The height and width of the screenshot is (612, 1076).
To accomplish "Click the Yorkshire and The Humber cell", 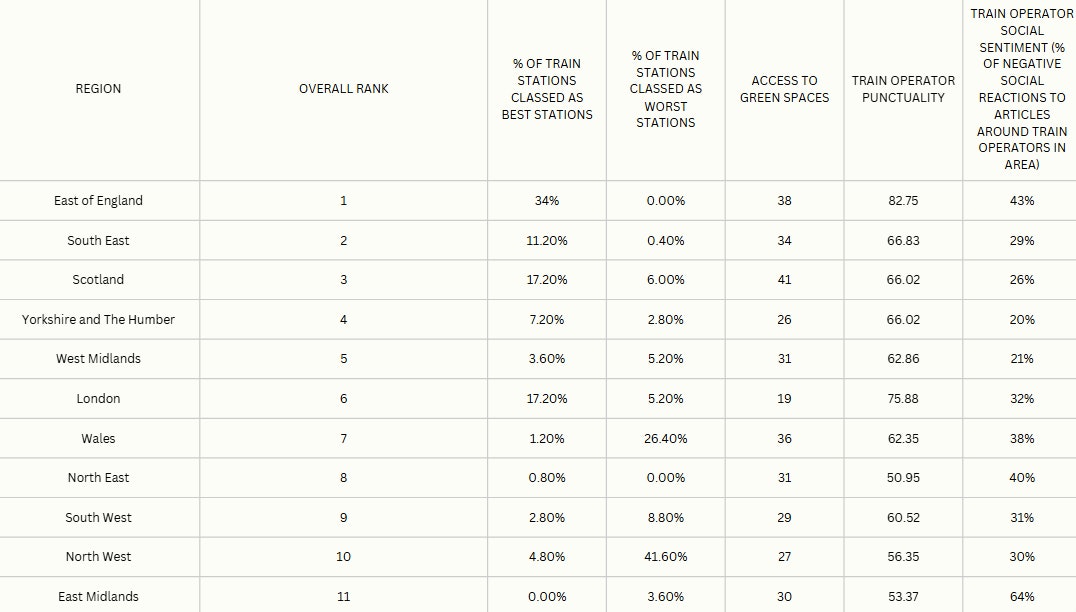I will [98, 320].
